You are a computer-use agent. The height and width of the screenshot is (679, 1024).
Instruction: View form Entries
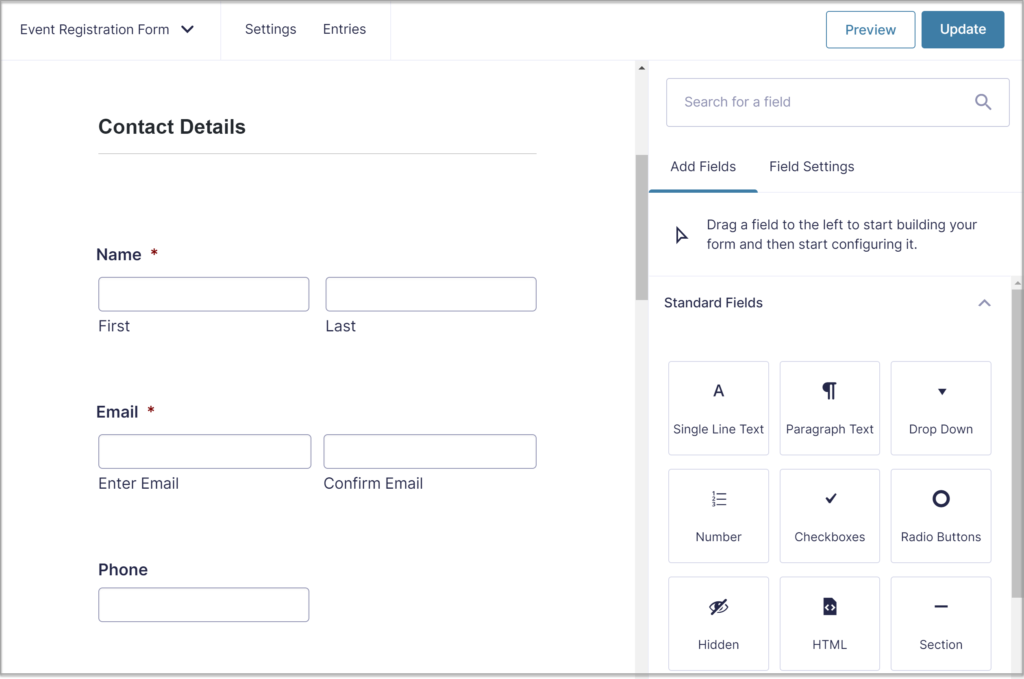pos(344,29)
